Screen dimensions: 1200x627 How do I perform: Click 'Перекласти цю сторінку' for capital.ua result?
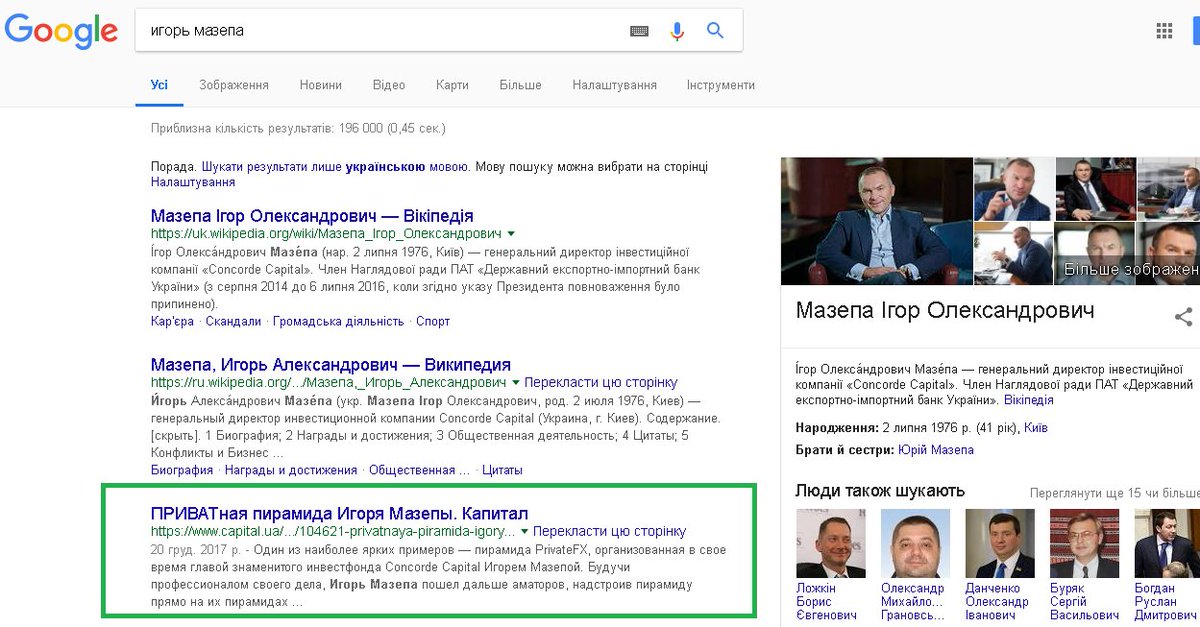610,531
